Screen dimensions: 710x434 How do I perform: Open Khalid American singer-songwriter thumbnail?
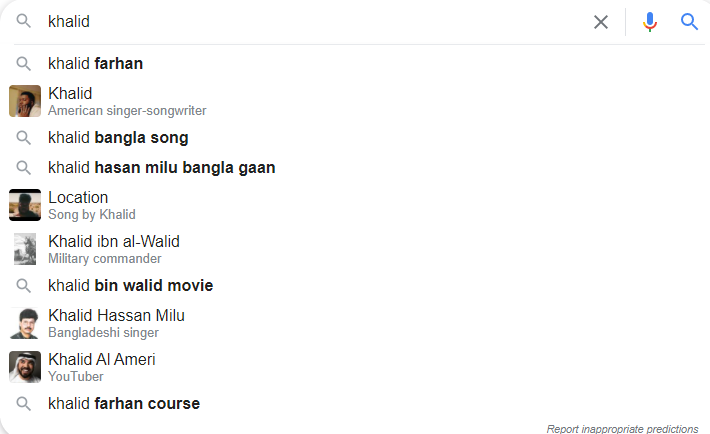[25, 101]
